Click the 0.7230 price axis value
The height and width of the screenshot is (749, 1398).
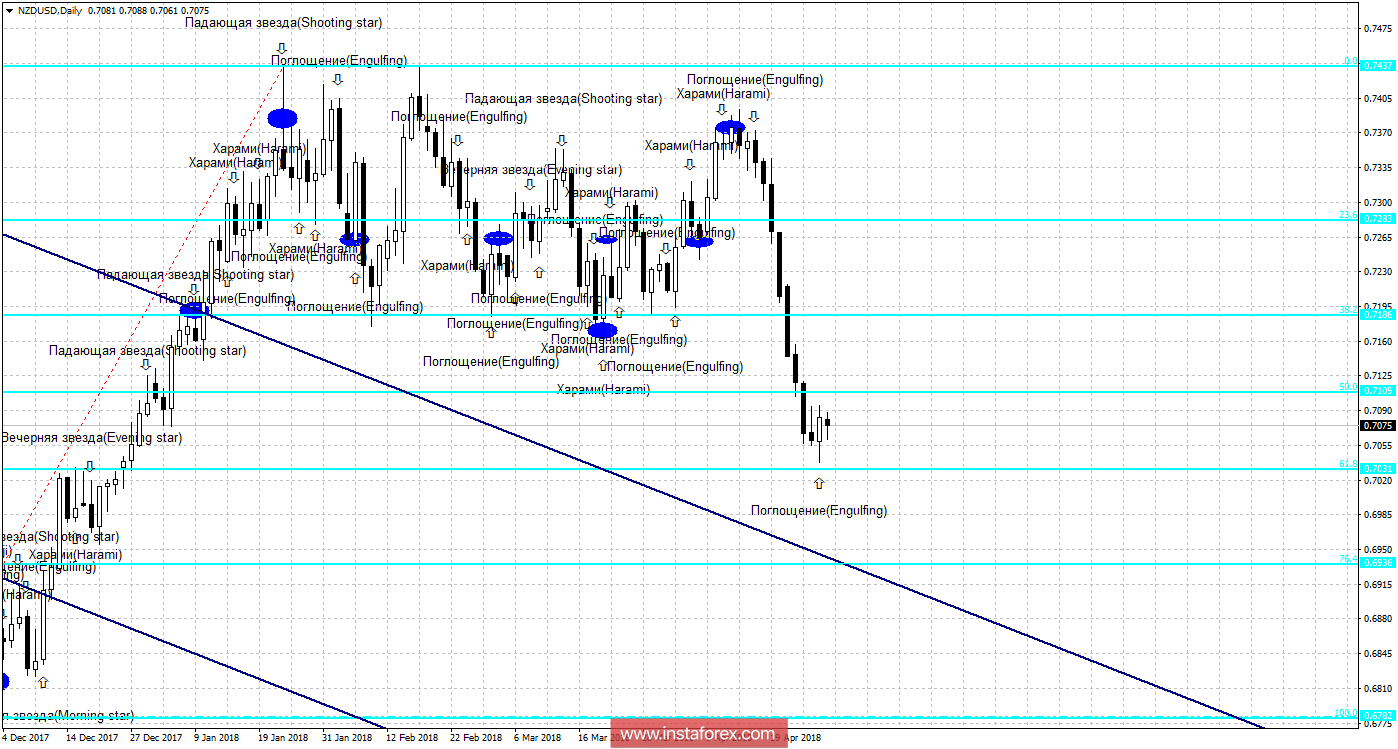click(1378, 272)
